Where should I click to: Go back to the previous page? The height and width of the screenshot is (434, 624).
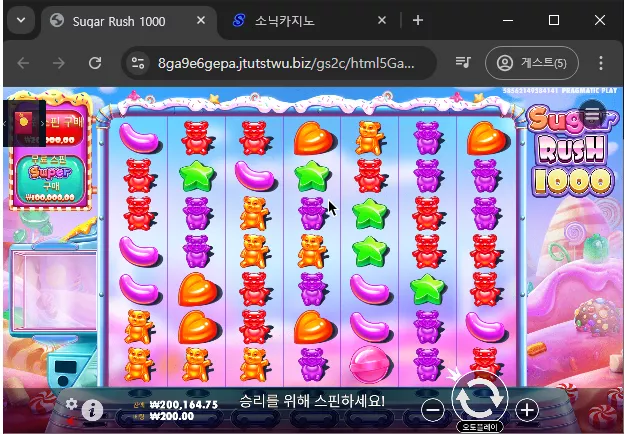coord(23,63)
